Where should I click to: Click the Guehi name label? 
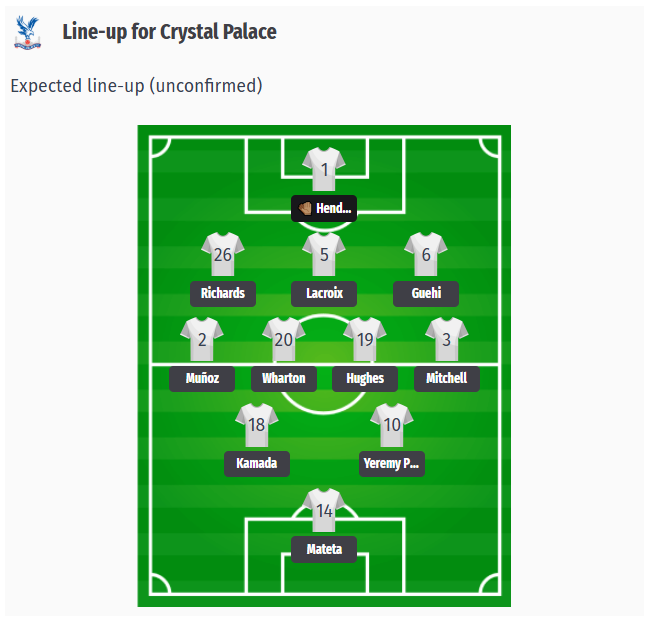tap(426, 294)
